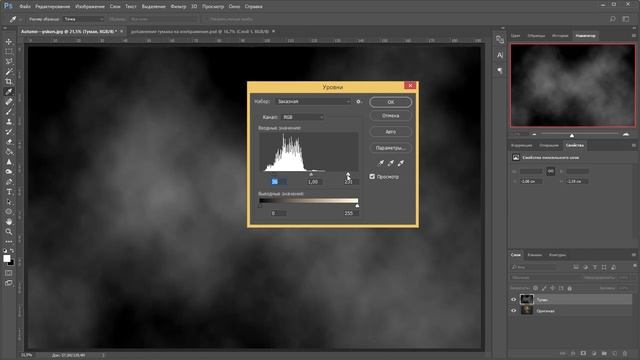Image resolution: width=640 pixels, height=360 pixels.
Task: Select the Move tool in toolbar
Action: click(9, 42)
